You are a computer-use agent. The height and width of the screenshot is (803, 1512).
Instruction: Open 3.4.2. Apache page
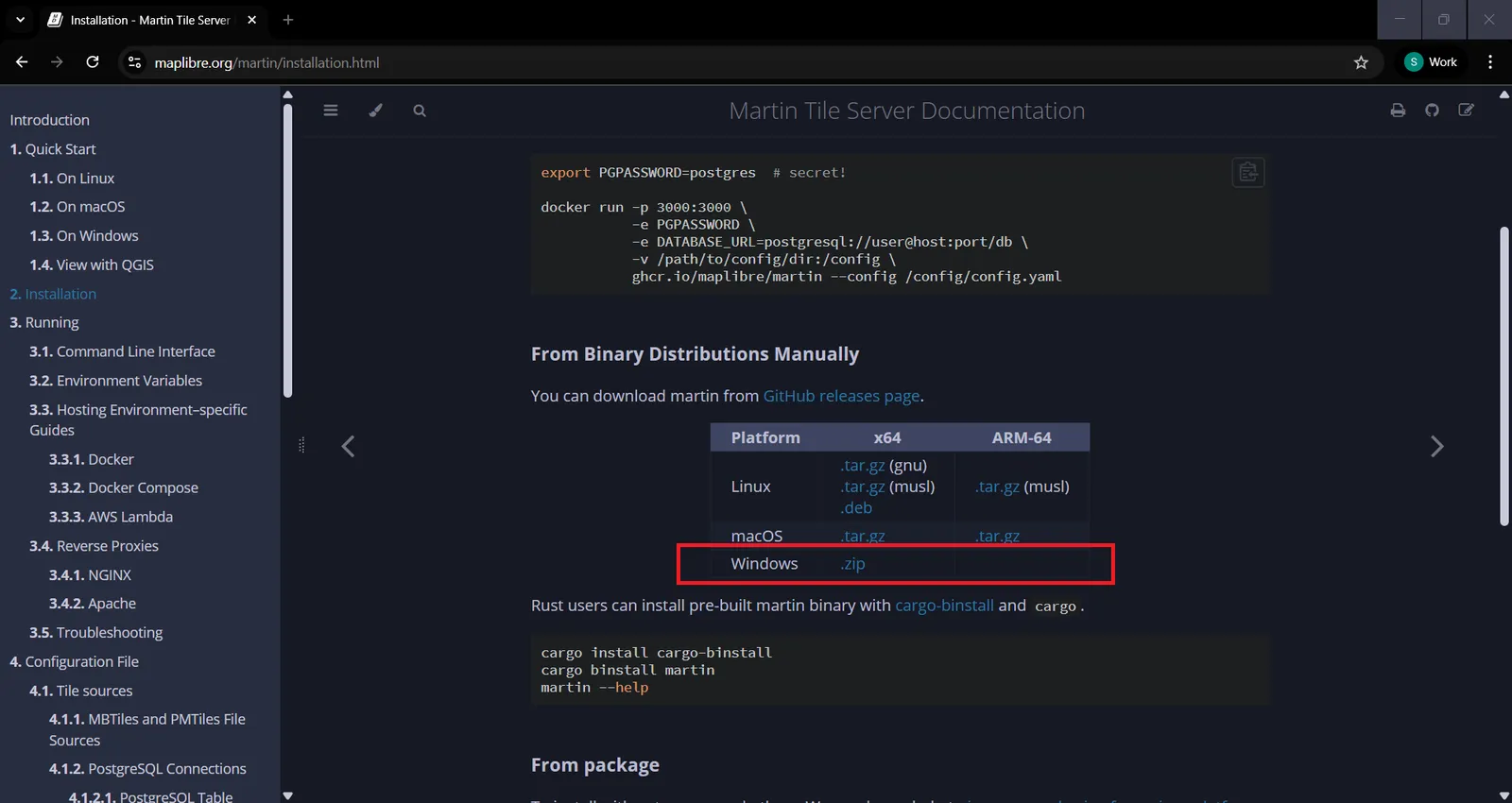[x=93, y=604]
